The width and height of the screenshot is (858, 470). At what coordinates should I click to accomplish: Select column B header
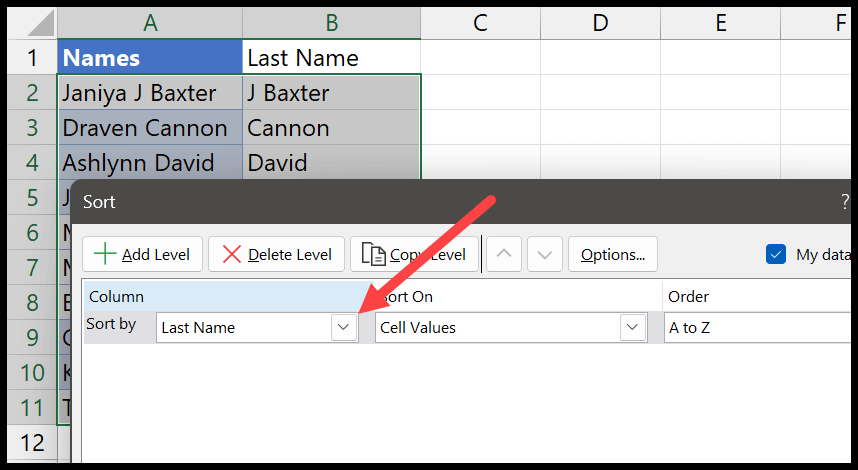point(332,23)
